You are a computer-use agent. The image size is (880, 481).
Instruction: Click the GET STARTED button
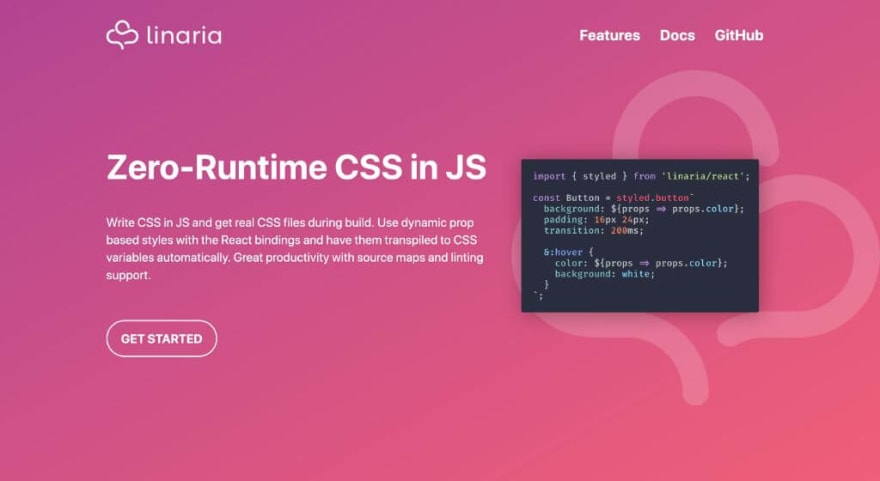pos(162,338)
